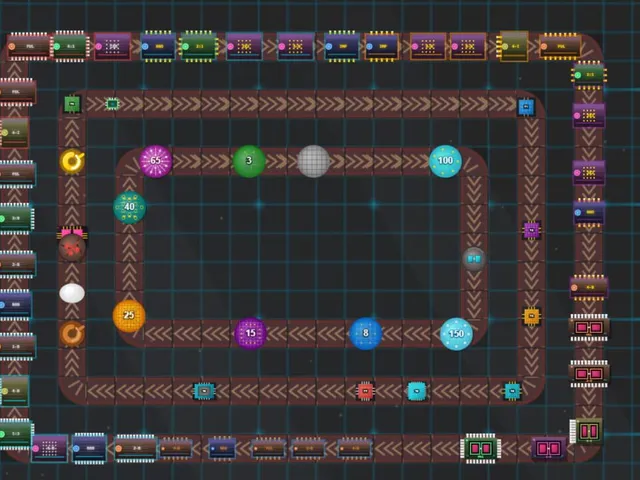Click the pink sphere labeled 65
640x480 pixels.
(x=156, y=161)
